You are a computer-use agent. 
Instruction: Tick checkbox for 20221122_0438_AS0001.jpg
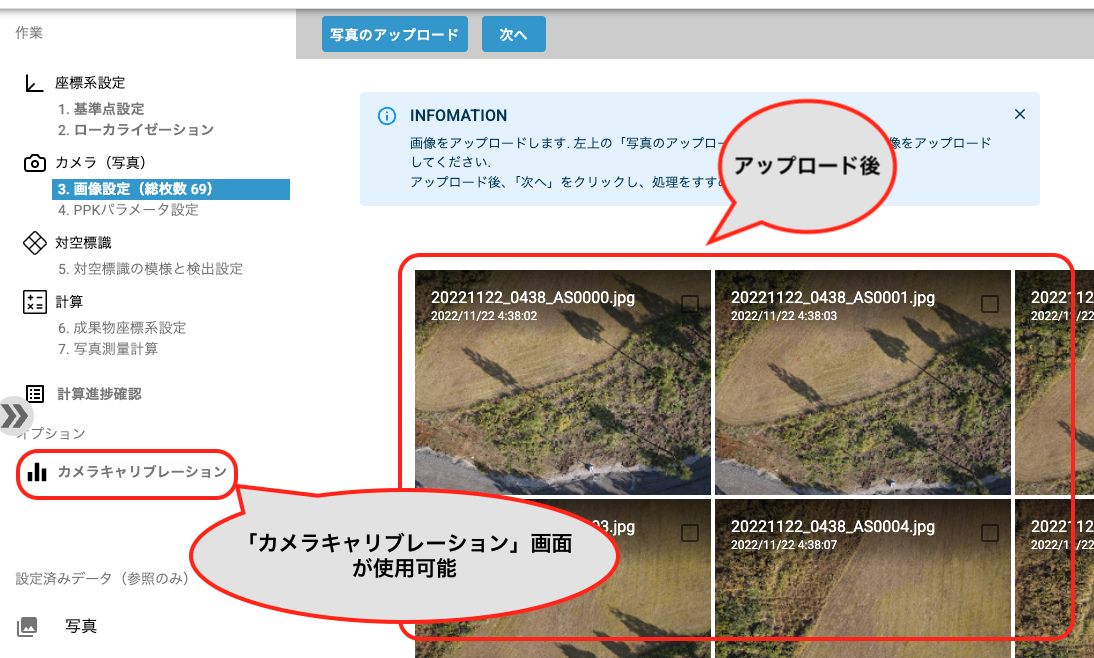click(x=989, y=304)
